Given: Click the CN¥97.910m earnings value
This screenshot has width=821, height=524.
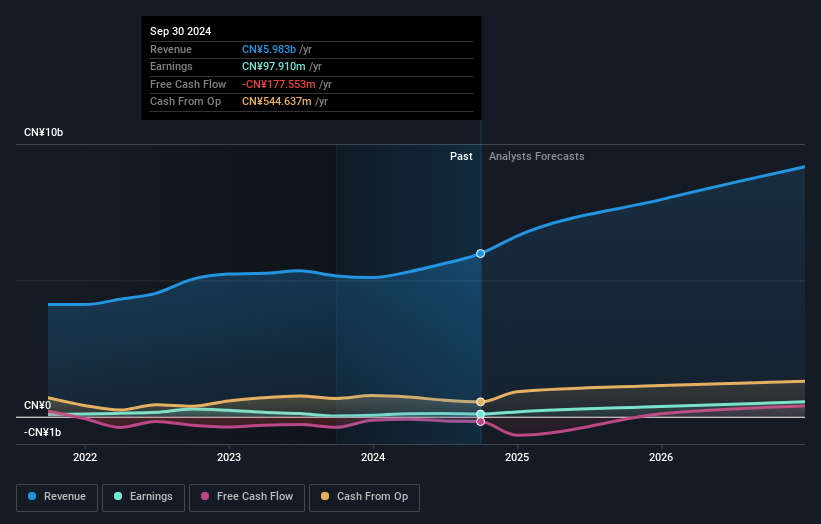Looking at the screenshot, I should 273,66.
